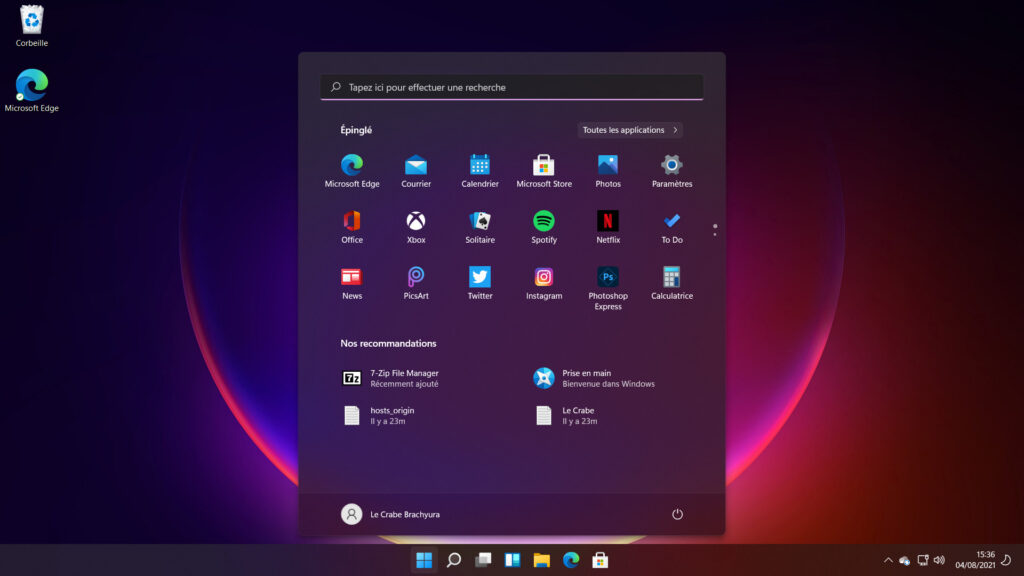The width and height of the screenshot is (1024, 576).
Task: Launch Netflix from the Start menu
Action: 608,227
